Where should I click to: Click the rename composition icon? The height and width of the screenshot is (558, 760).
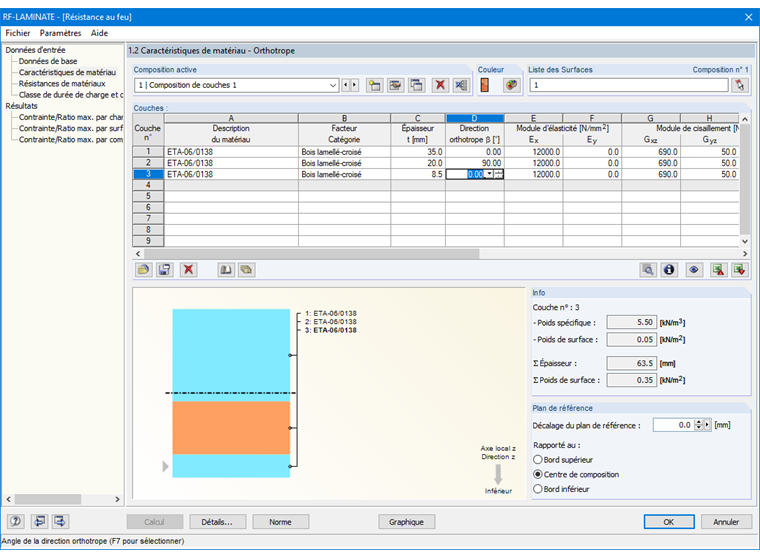[x=396, y=85]
